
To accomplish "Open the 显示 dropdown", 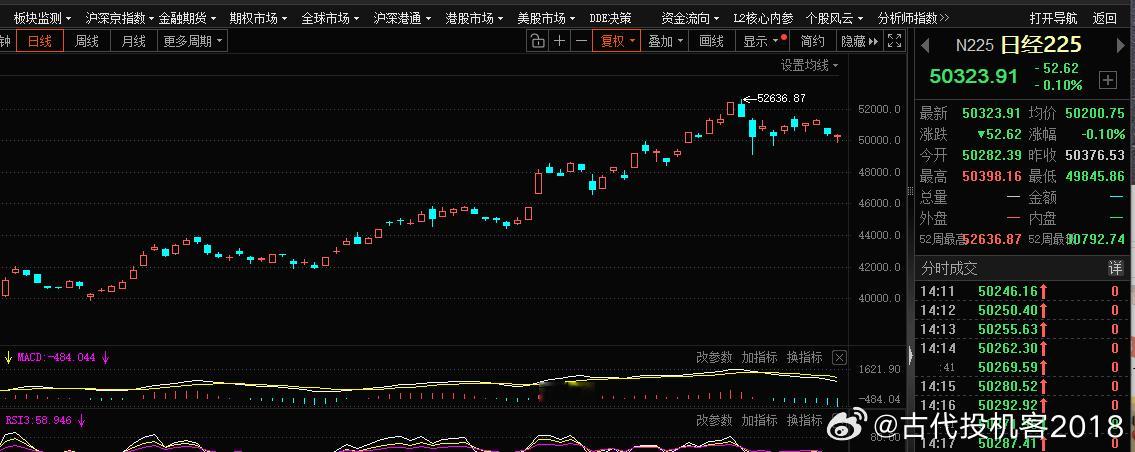I will (761, 41).
